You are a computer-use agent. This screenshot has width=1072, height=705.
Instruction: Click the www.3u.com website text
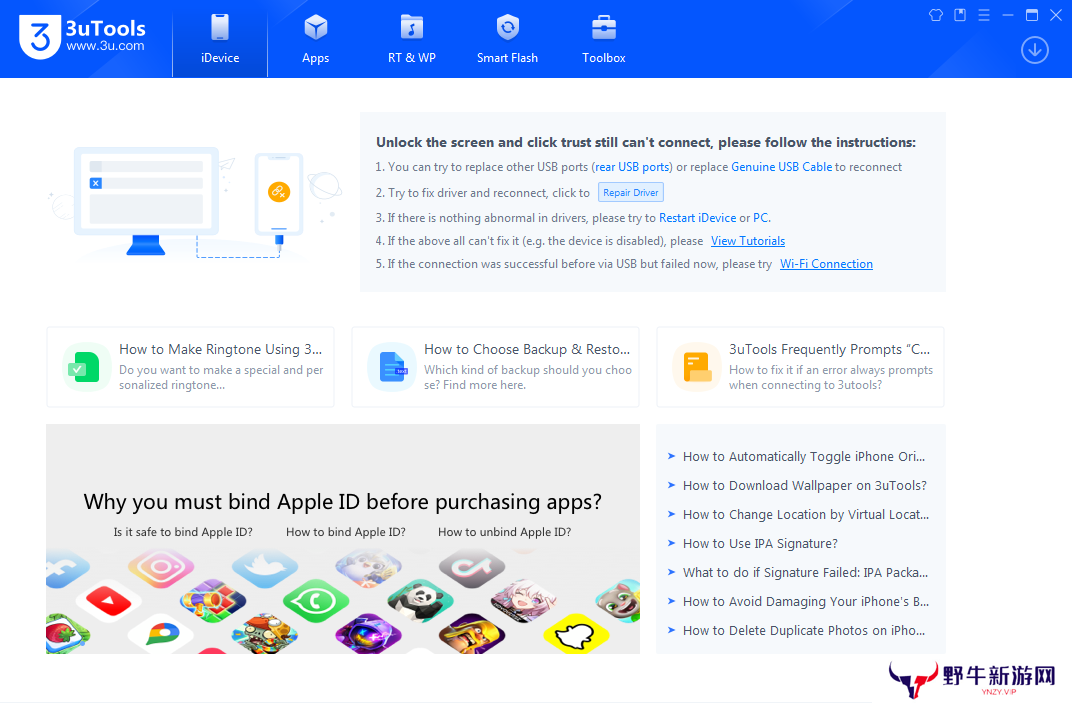pyautogui.click(x=105, y=46)
